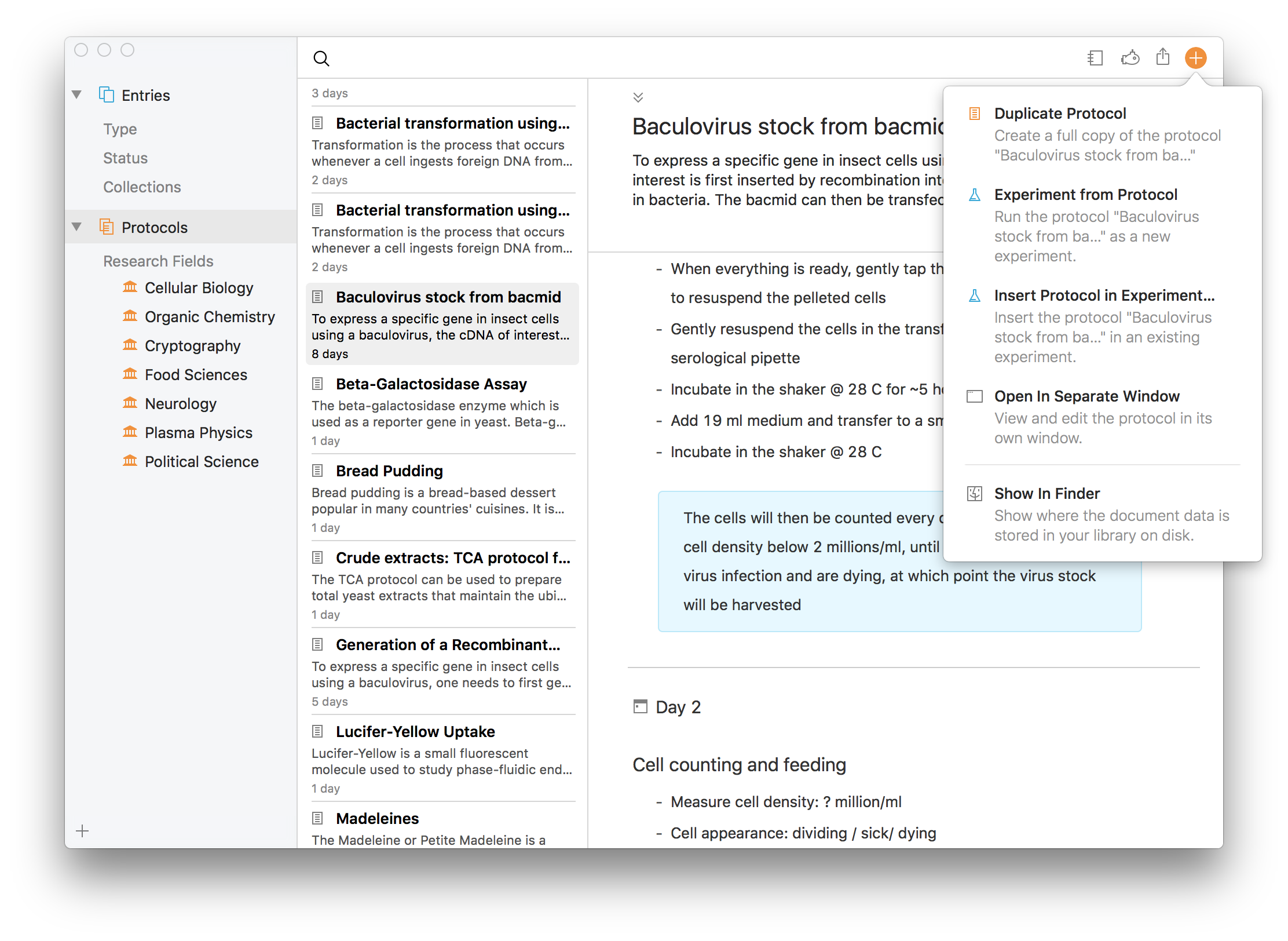Click the Cryptography institution icon
This screenshot has width=1288, height=941.
pos(130,345)
